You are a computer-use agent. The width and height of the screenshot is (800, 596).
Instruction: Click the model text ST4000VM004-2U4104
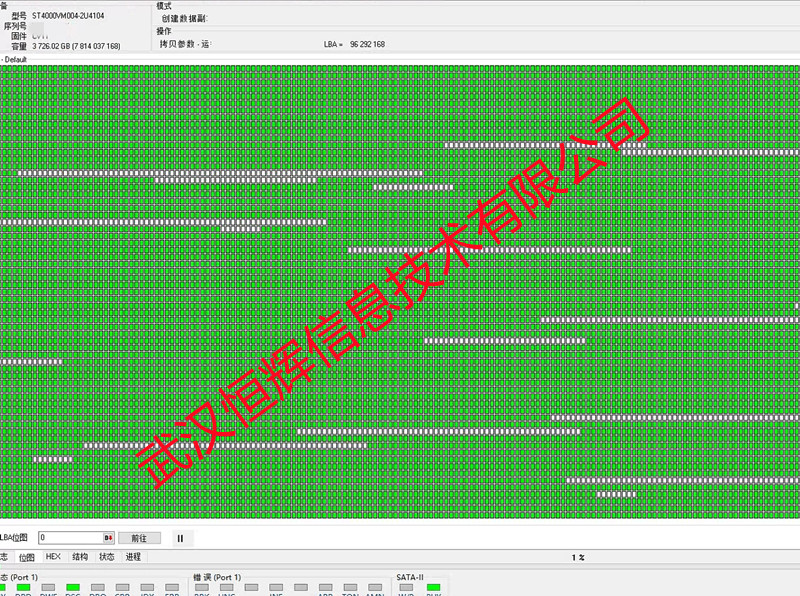tap(68, 16)
